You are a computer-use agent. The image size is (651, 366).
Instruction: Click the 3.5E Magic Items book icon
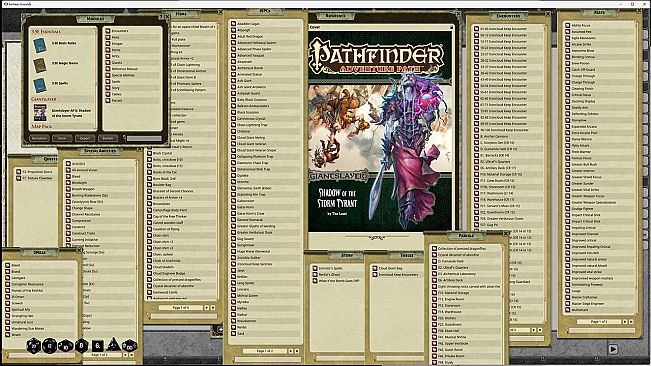click(x=39, y=65)
